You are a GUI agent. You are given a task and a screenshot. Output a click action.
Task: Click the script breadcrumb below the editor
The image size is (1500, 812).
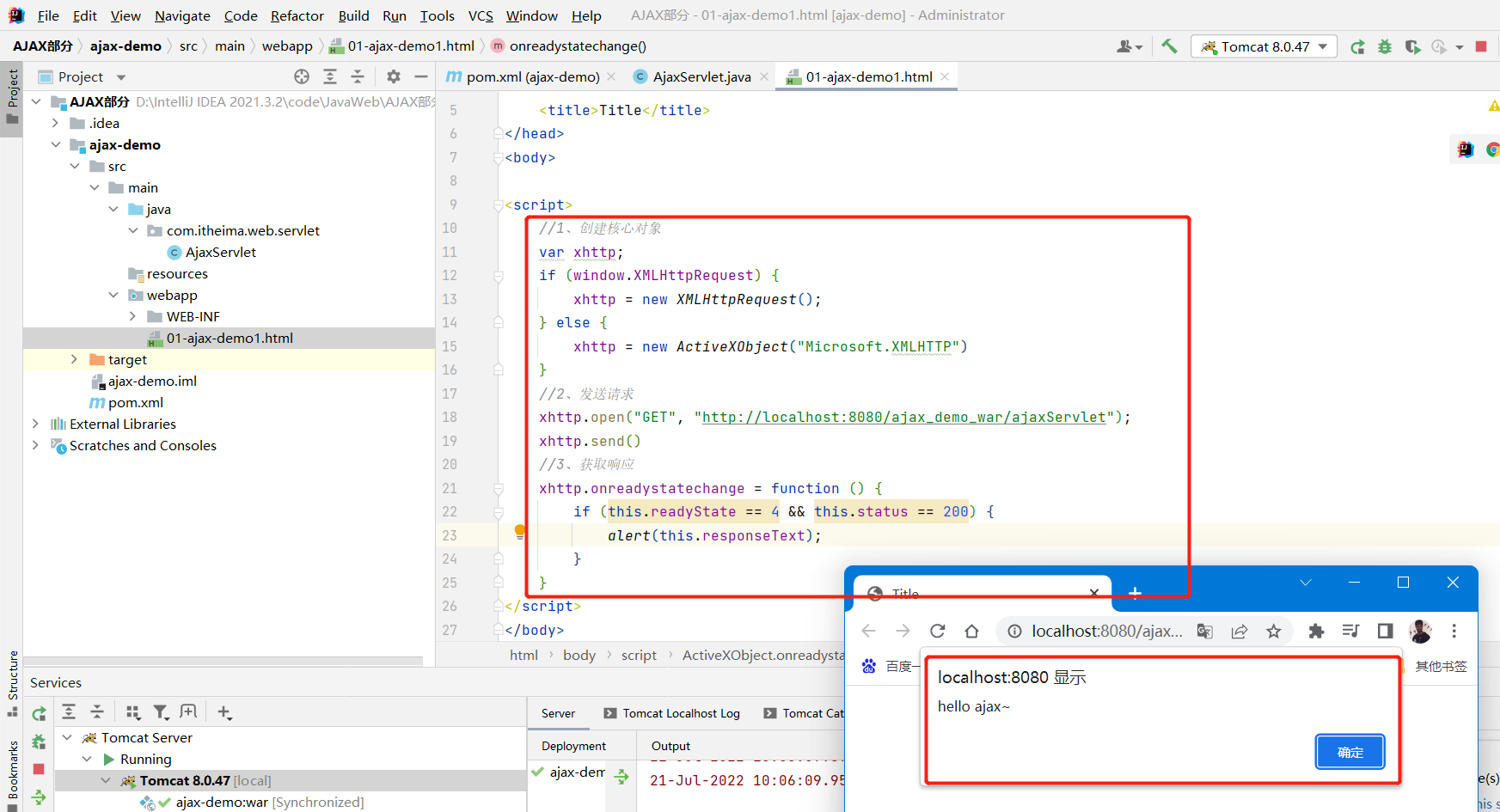click(639, 655)
